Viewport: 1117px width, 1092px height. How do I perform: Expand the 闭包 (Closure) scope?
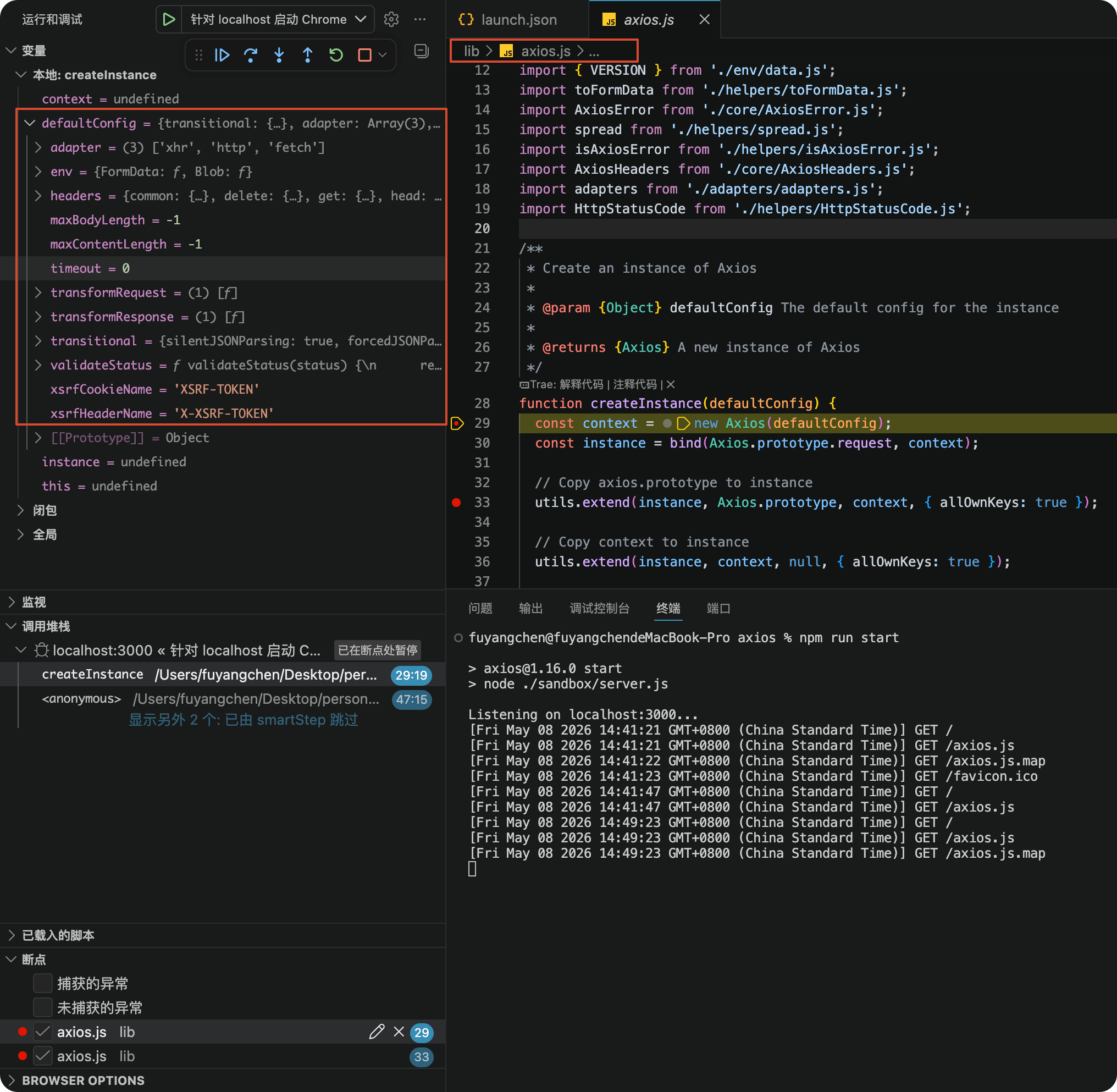21,510
